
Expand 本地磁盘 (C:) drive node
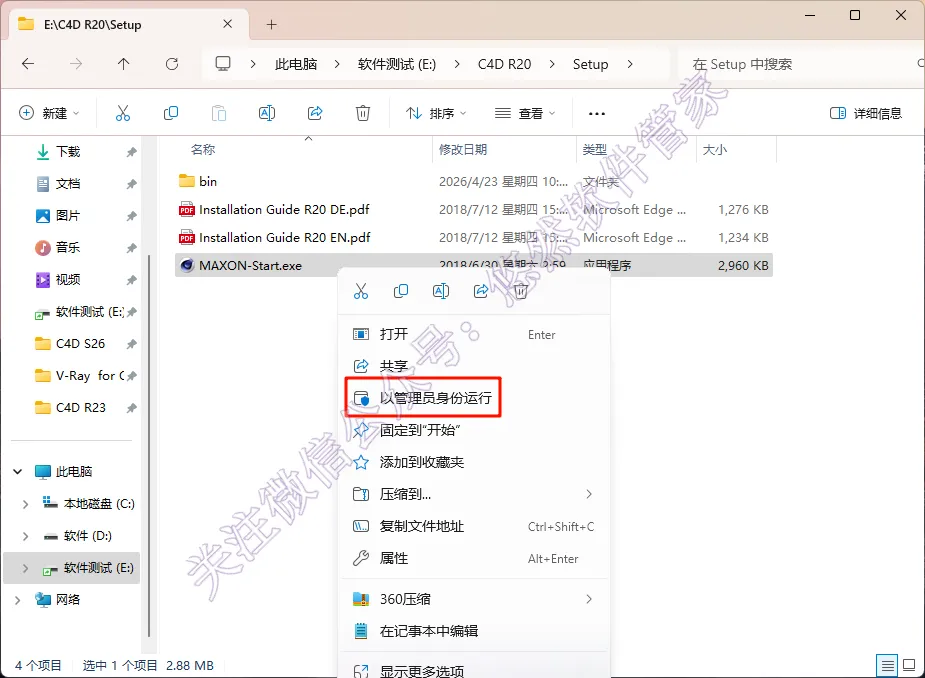25,504
